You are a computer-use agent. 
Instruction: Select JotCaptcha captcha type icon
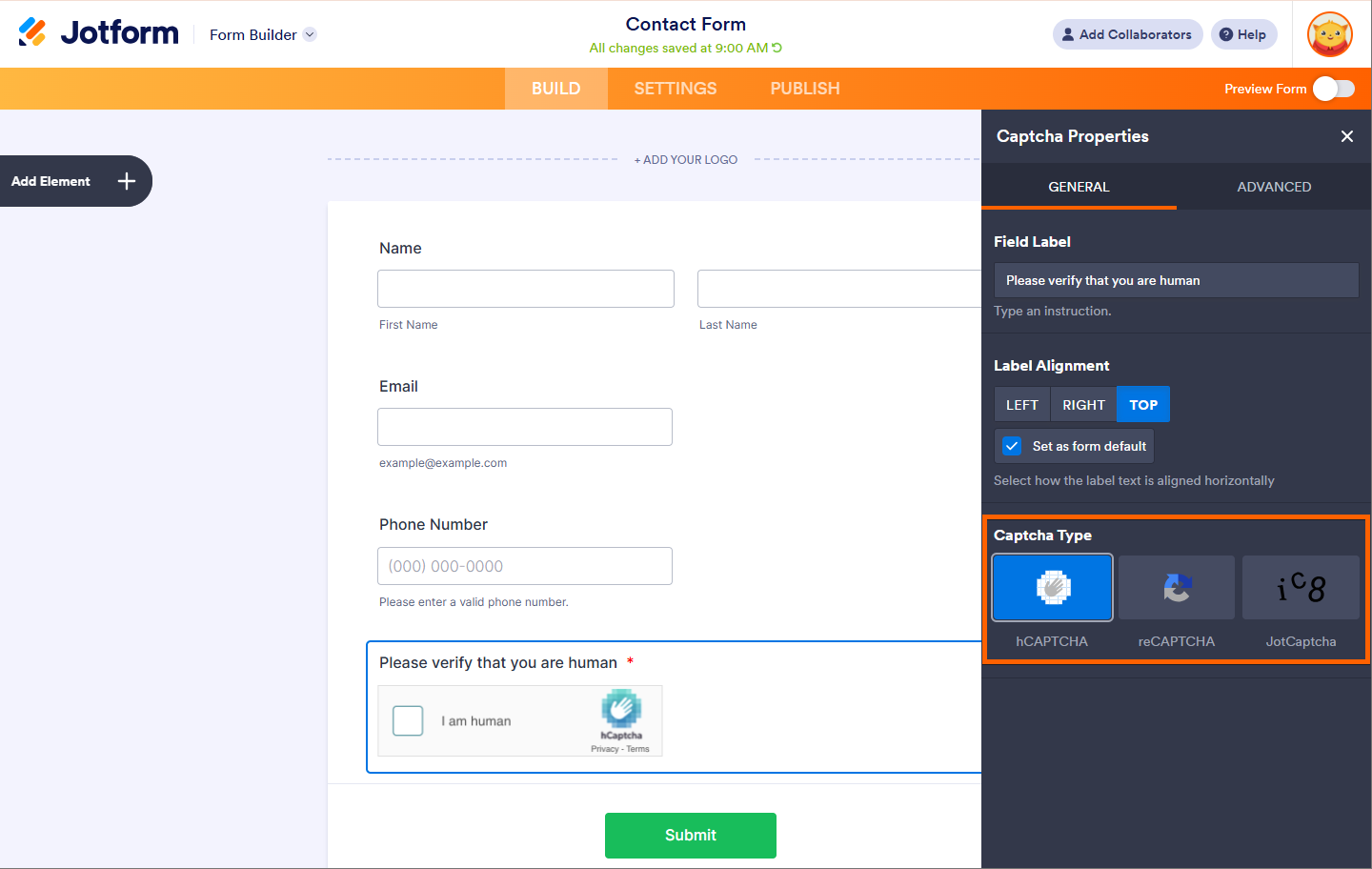1301,588
